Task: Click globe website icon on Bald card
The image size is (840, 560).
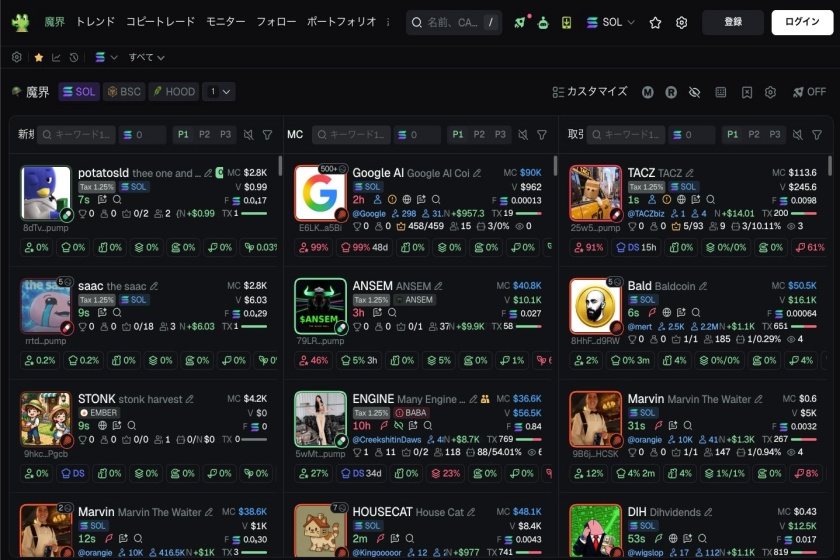Action: [x=666, y=312]
